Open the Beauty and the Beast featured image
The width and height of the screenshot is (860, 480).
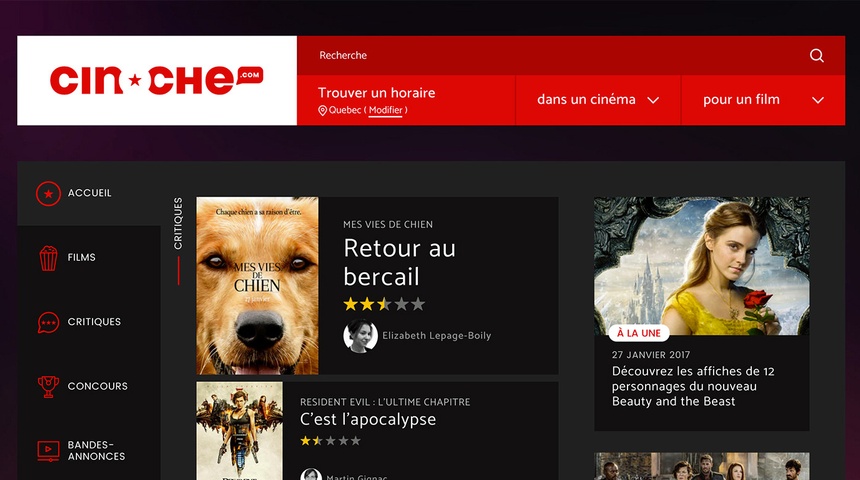pyautogui.click(x=701, y=266)
